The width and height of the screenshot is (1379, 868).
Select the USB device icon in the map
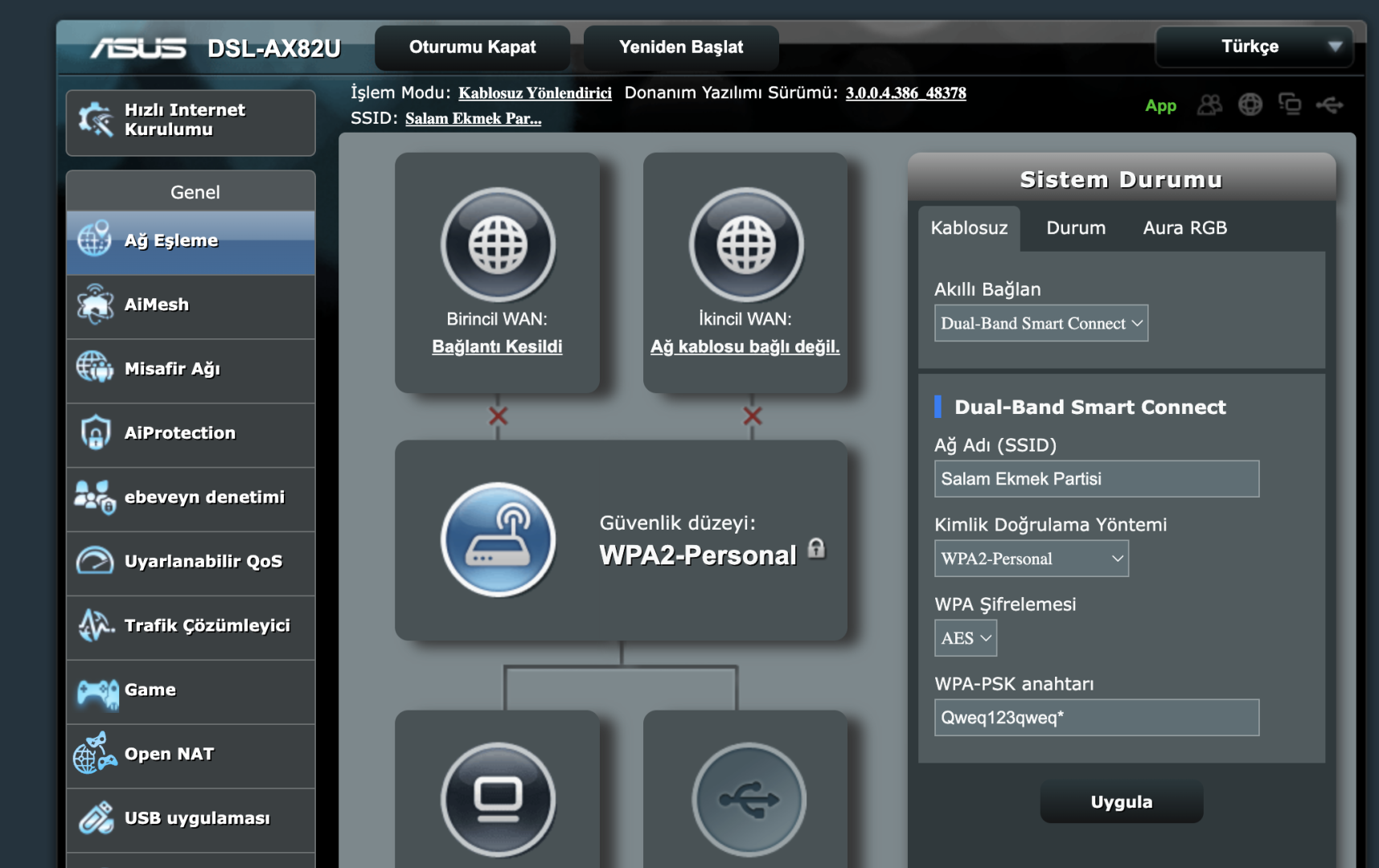click(x=749, y=800)
